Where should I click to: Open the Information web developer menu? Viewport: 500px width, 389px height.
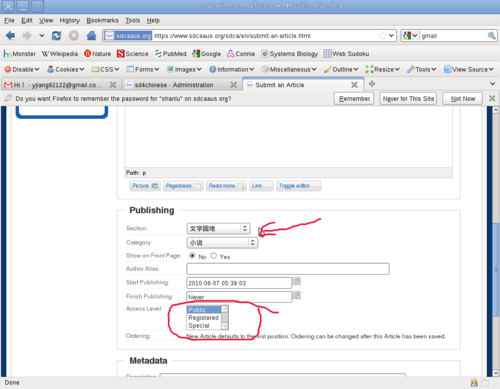(x=232, y=69)
